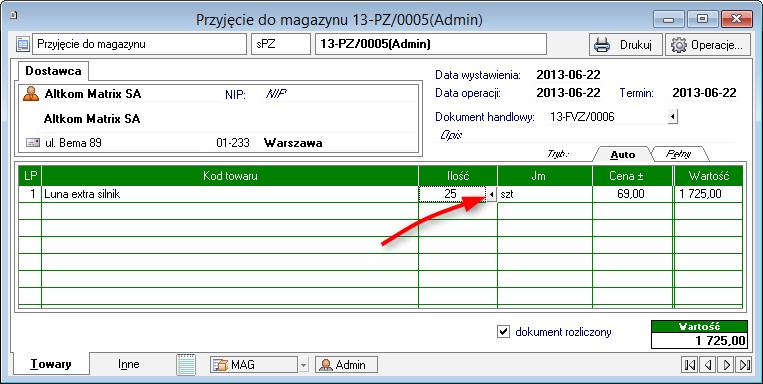This screenshot has height=384, width=763.
Task: Click the city name Warszawa
Action: (x=293, y=143)
